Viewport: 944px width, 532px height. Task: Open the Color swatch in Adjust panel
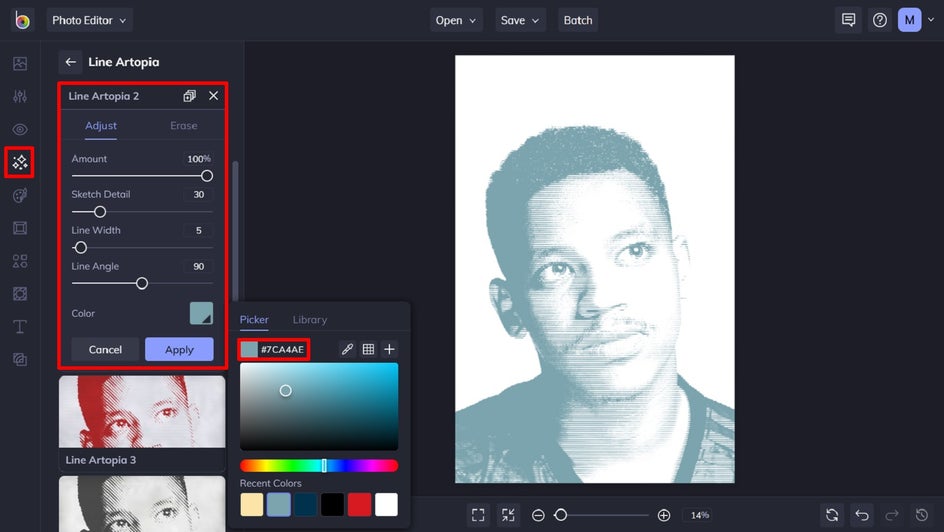(x=201, y=314)
